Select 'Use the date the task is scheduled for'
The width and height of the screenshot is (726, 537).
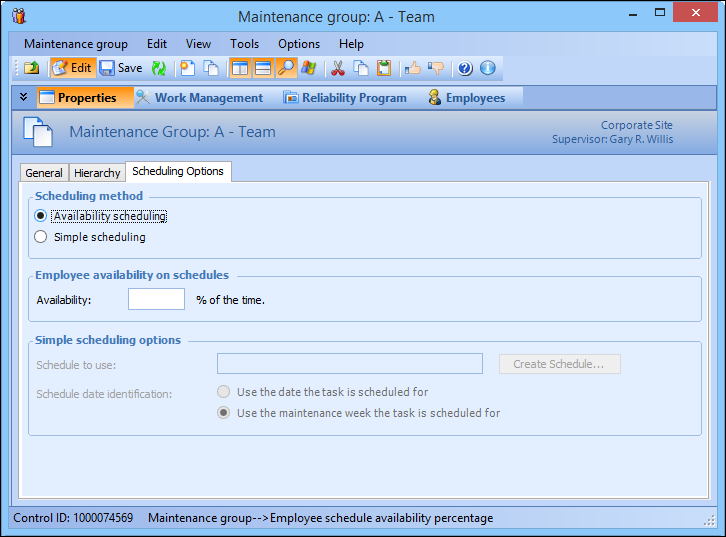(224, 392)
